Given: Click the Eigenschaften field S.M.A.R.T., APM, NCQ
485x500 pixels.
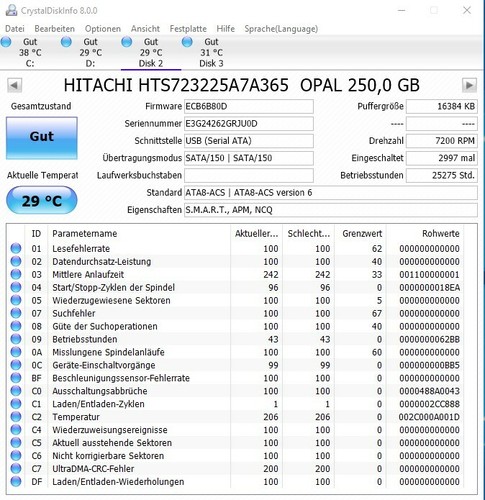Looking at the screenshot, I should point(331,210).
